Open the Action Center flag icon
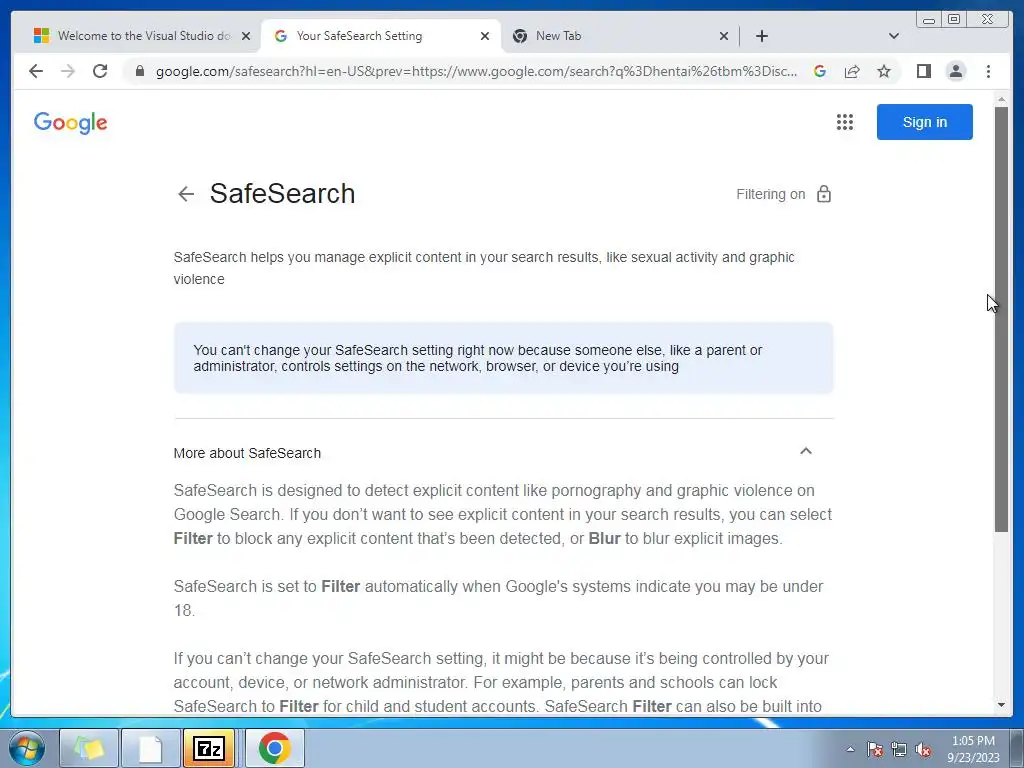Viewport: 1024px width, 768px height. click(x=875, y=749)
